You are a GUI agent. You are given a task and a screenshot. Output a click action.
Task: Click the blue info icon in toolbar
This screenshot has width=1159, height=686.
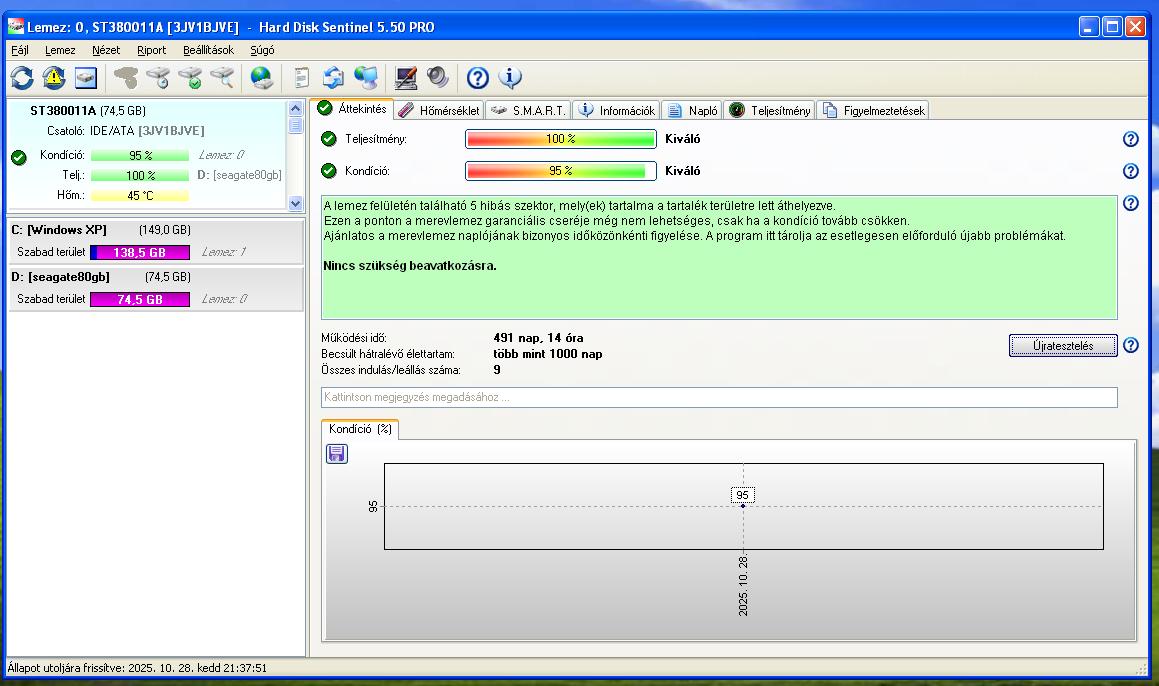(x=510, y=77)
